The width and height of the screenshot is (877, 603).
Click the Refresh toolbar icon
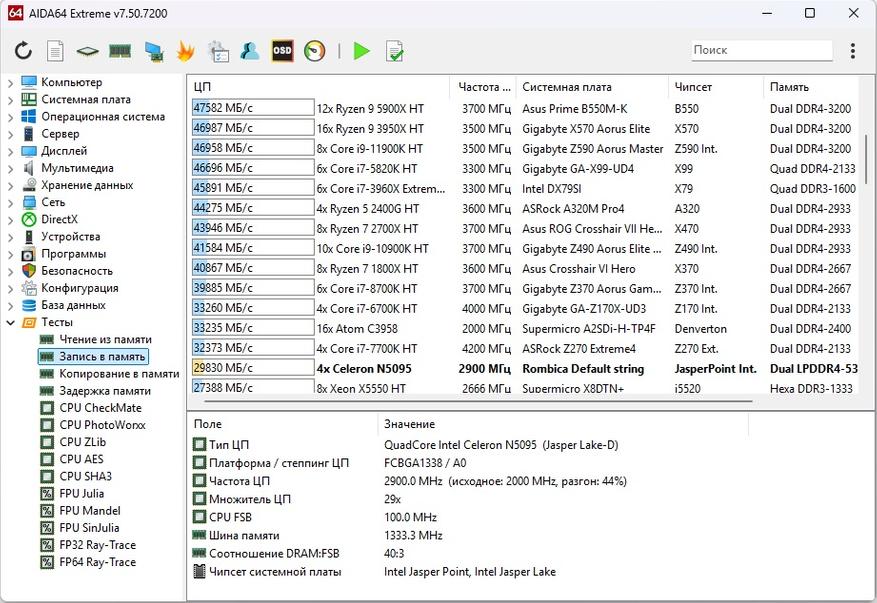click(23, 51)
